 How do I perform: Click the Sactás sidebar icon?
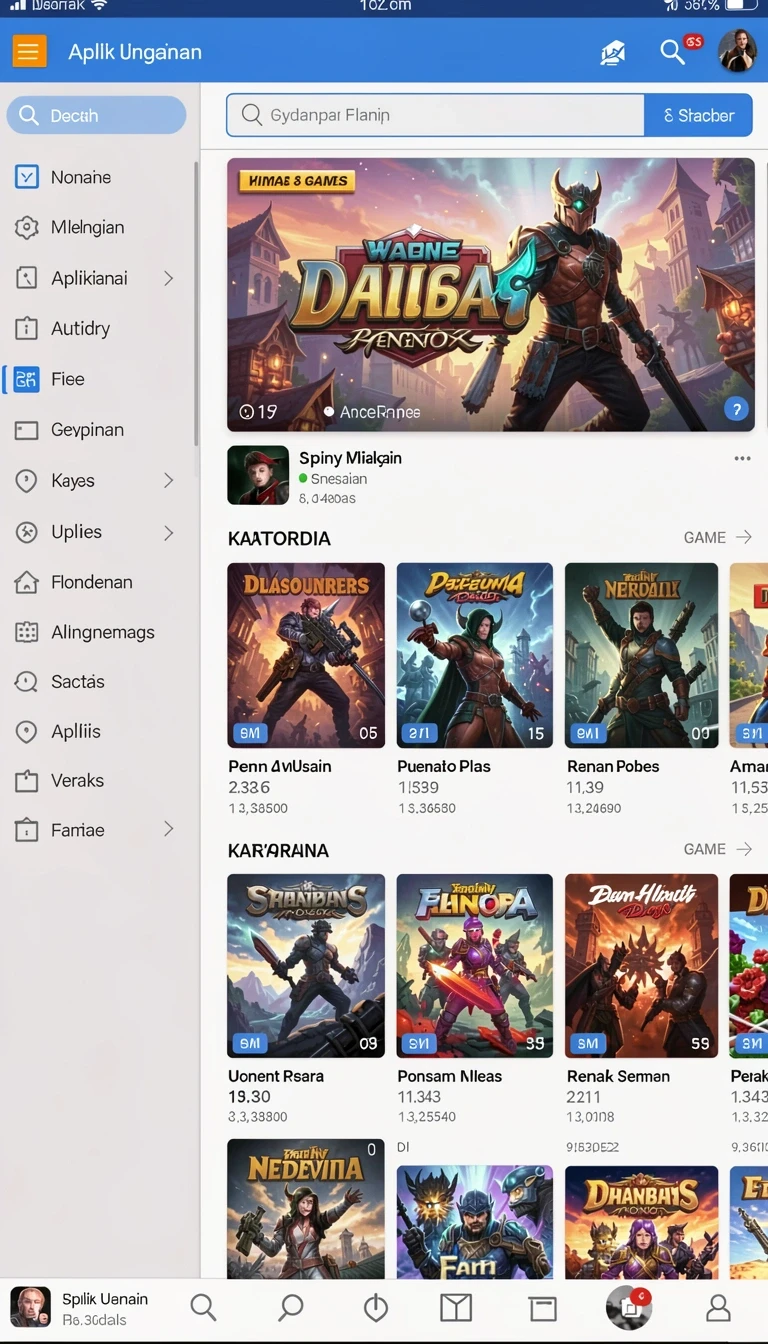[27, 682]
